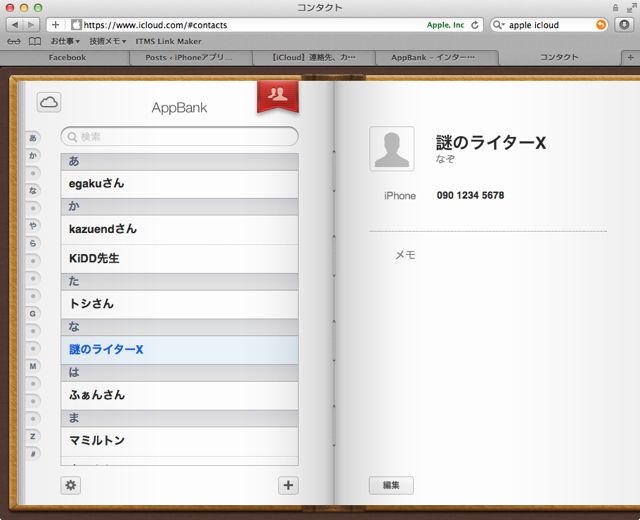
Task: Enter full screen with arrows icon
Action: 631,7
